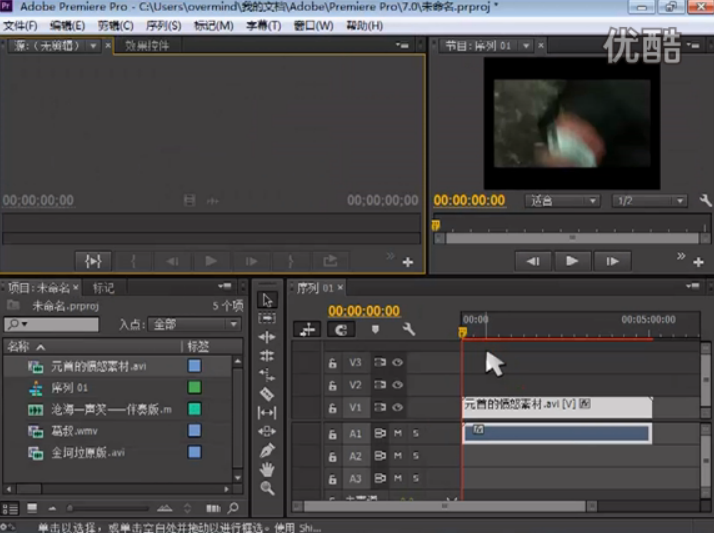Step forward one frame in program monitor
This screenshot has height=533, width=714.
coord(612,261)
